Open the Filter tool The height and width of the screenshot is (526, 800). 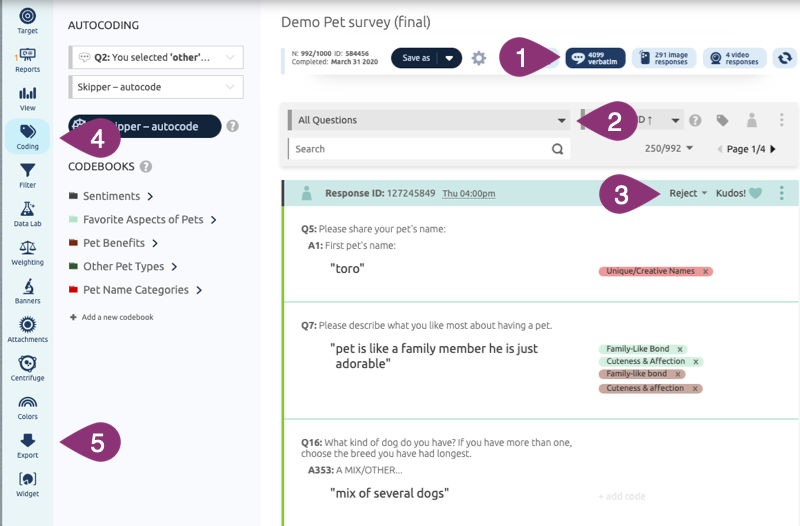27,176
